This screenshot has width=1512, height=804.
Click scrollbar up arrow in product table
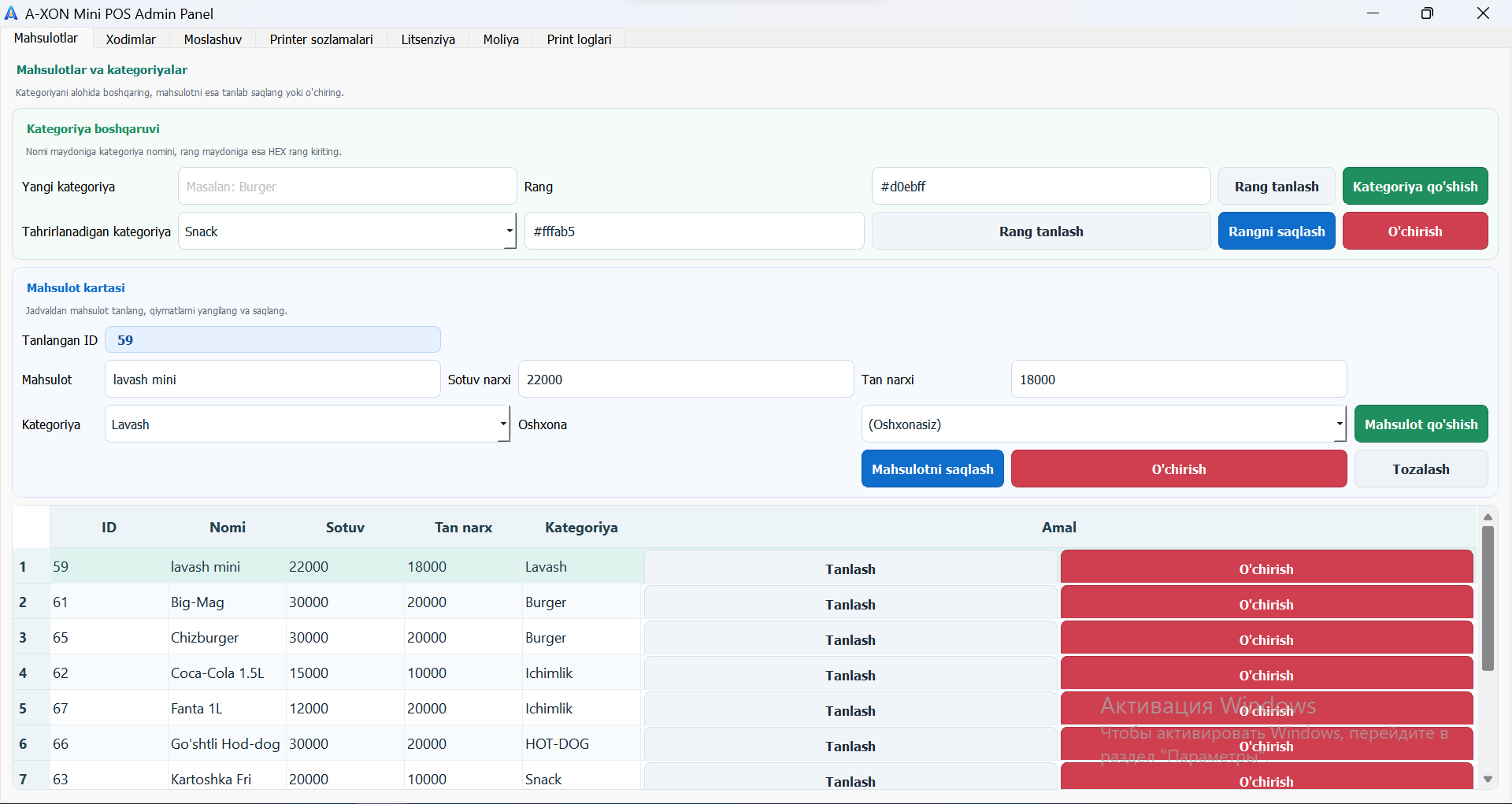(1488, 517)
